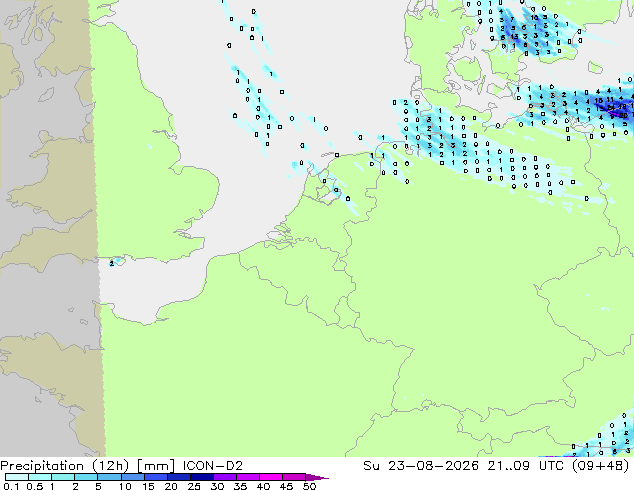Click the 25–30 mm dark blue swatch
The height and width of the screenshot is (490, 634).
201,477
